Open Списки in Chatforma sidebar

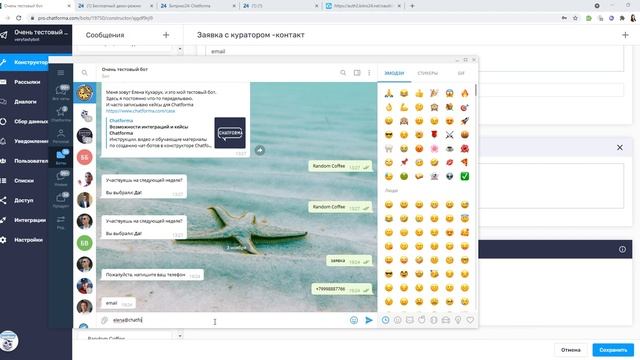[x=24, y=180]
